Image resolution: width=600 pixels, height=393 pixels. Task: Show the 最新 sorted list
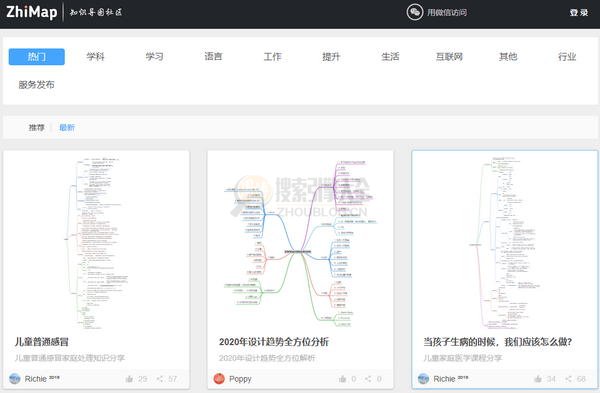coord(67,127)
